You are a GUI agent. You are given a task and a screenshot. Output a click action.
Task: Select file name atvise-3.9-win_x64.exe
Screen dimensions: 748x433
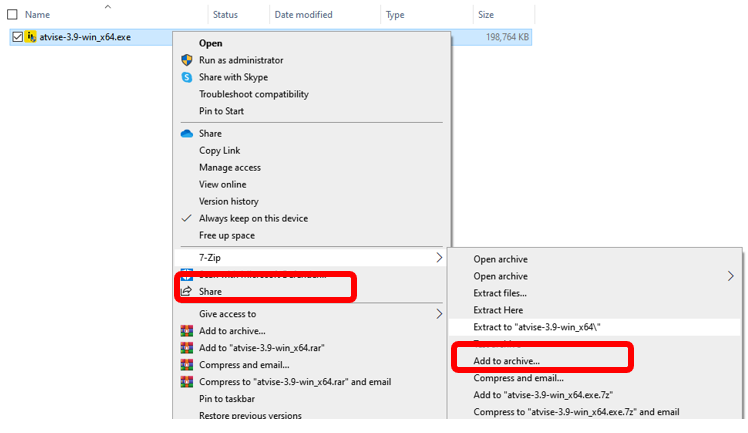(85, 37)
